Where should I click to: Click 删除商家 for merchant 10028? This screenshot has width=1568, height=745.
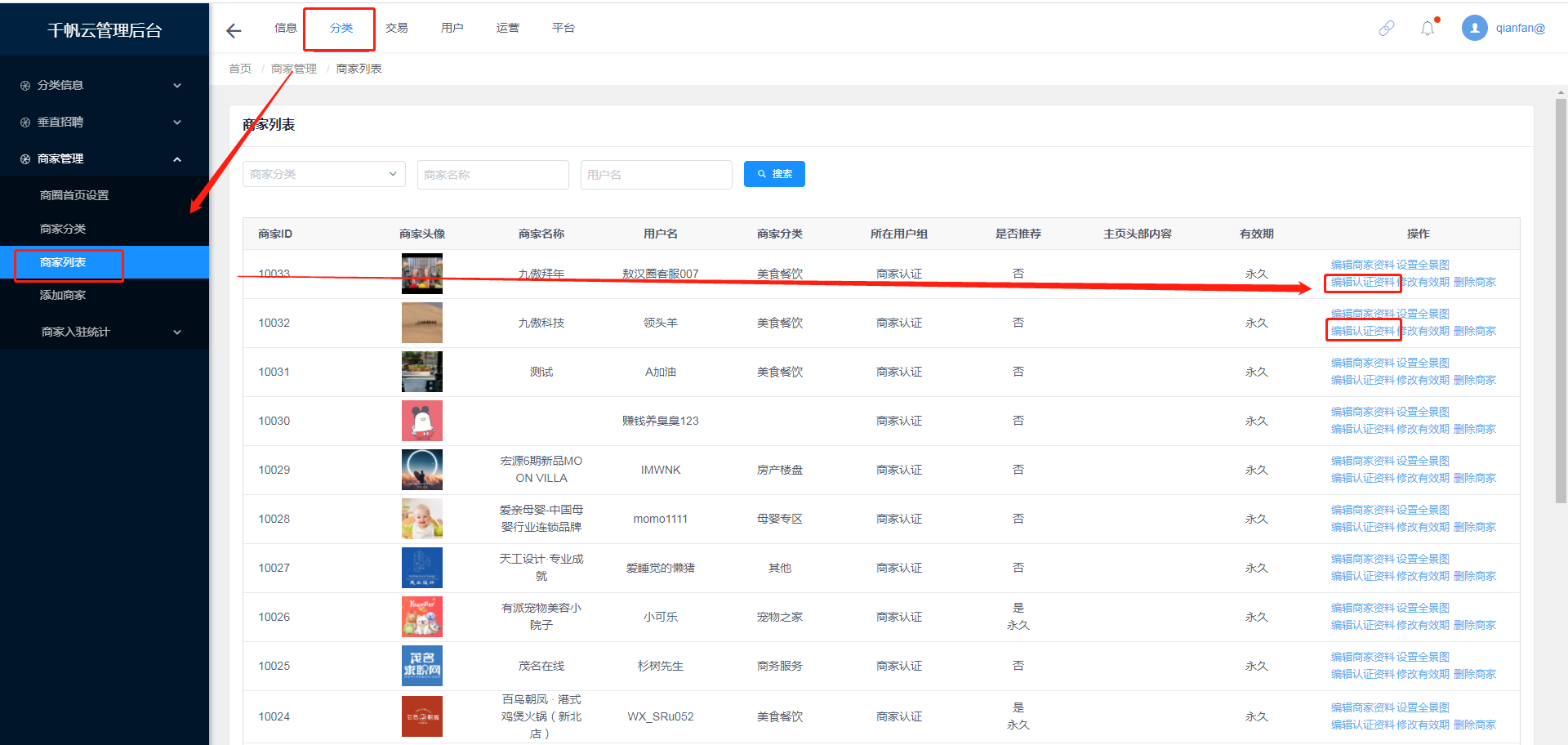[x=1475, y=527]
